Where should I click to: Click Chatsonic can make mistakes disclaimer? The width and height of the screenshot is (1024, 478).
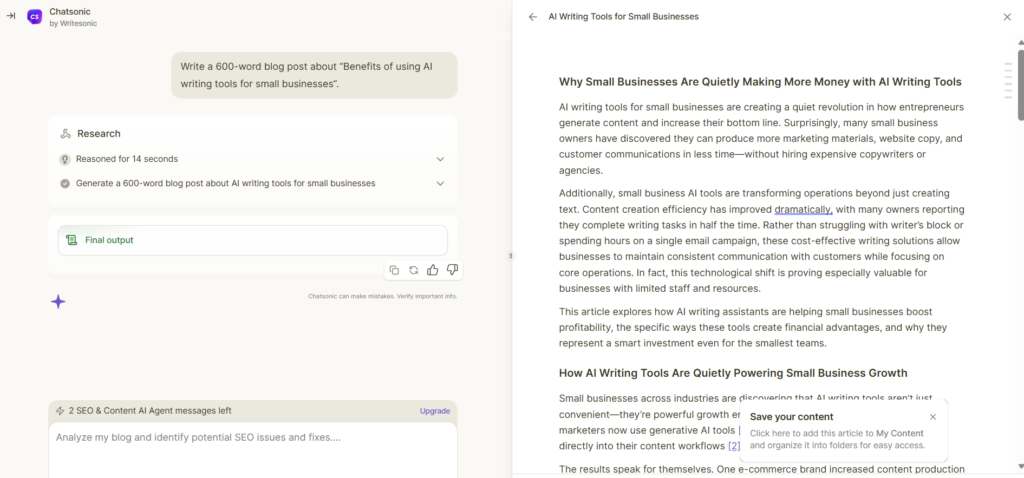click(383, 296)
